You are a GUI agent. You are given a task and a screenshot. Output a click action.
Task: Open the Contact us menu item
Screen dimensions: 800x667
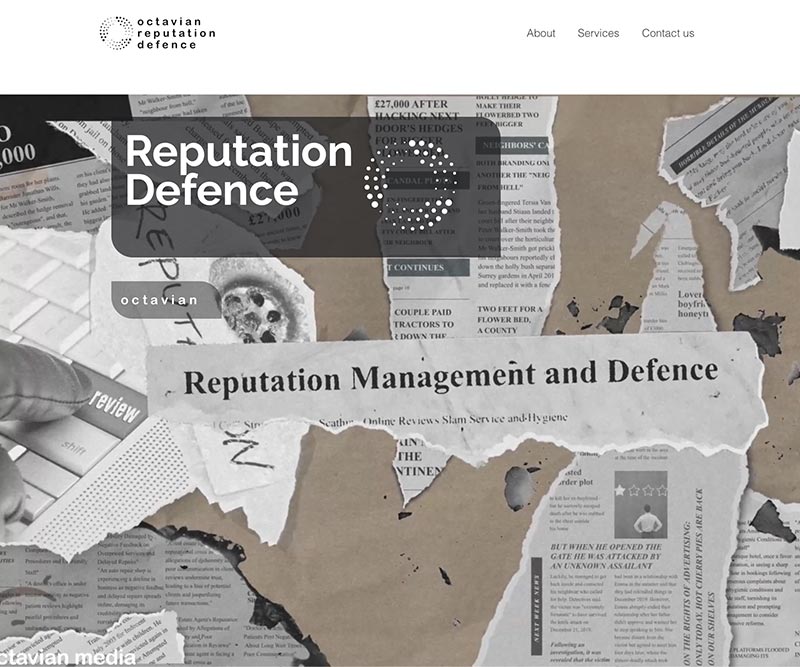[x=667, y=33]
